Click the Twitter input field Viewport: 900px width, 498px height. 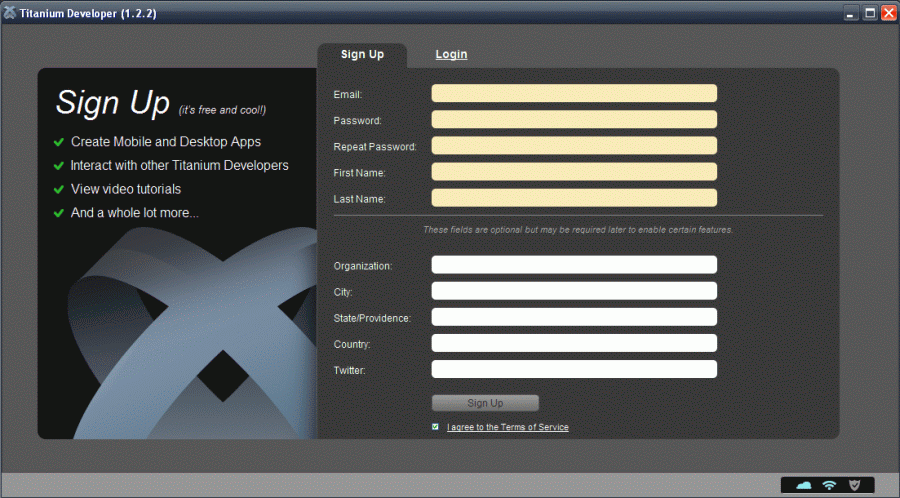[574, 369]
